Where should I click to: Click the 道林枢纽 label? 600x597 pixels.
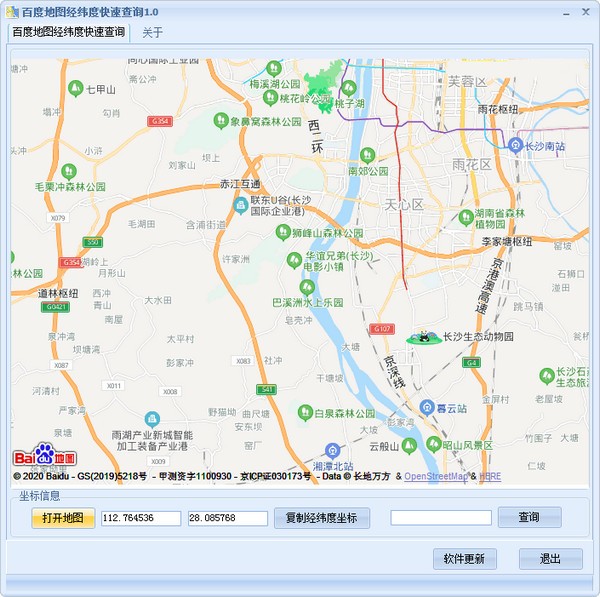[x=58, y=294]
